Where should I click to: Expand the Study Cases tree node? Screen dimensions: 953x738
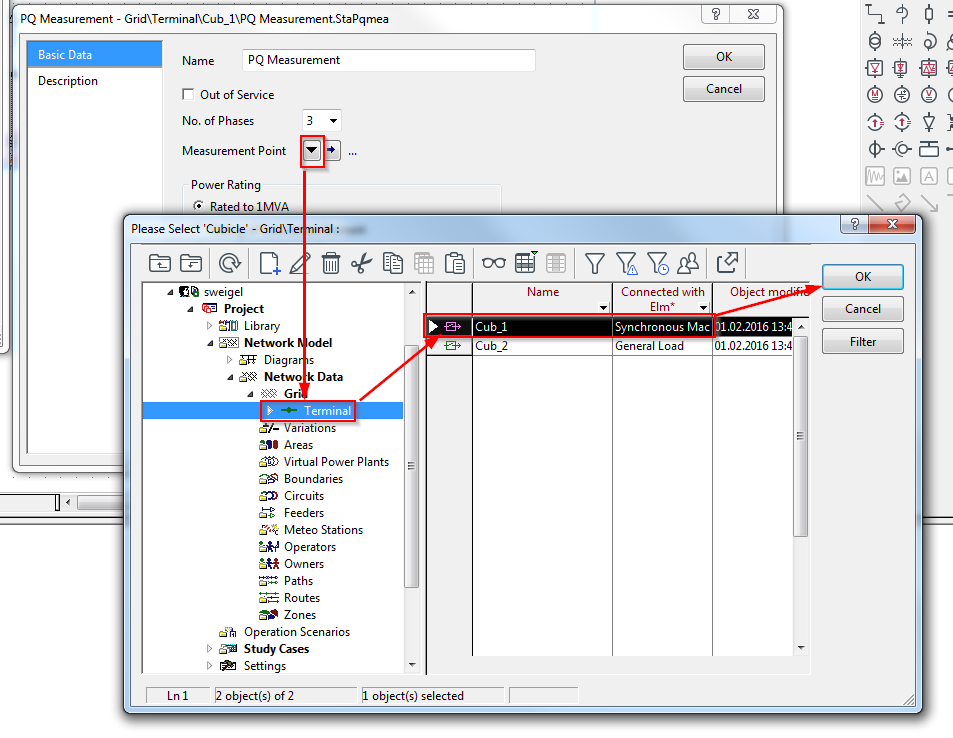[x=210, y=649]
